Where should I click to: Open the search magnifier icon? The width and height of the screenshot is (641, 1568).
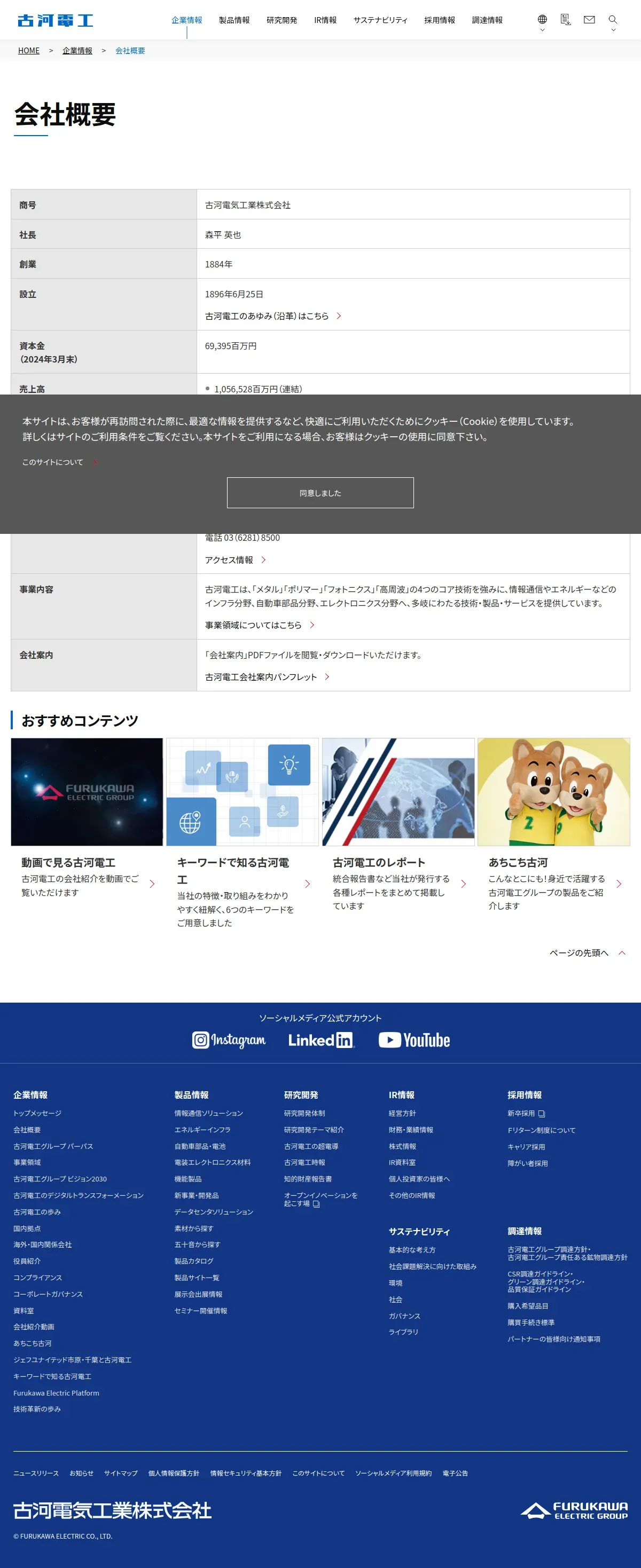[x=612, y=19]
